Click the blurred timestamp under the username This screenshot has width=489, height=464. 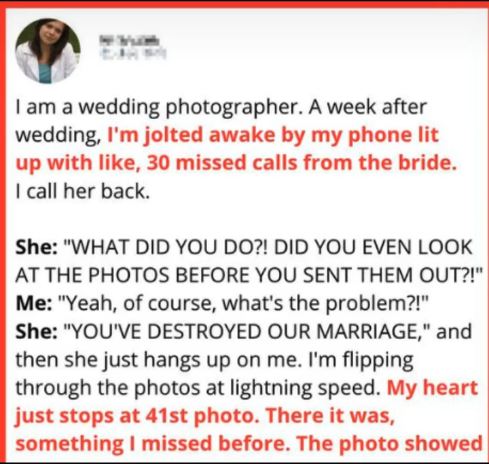[133, 53]
